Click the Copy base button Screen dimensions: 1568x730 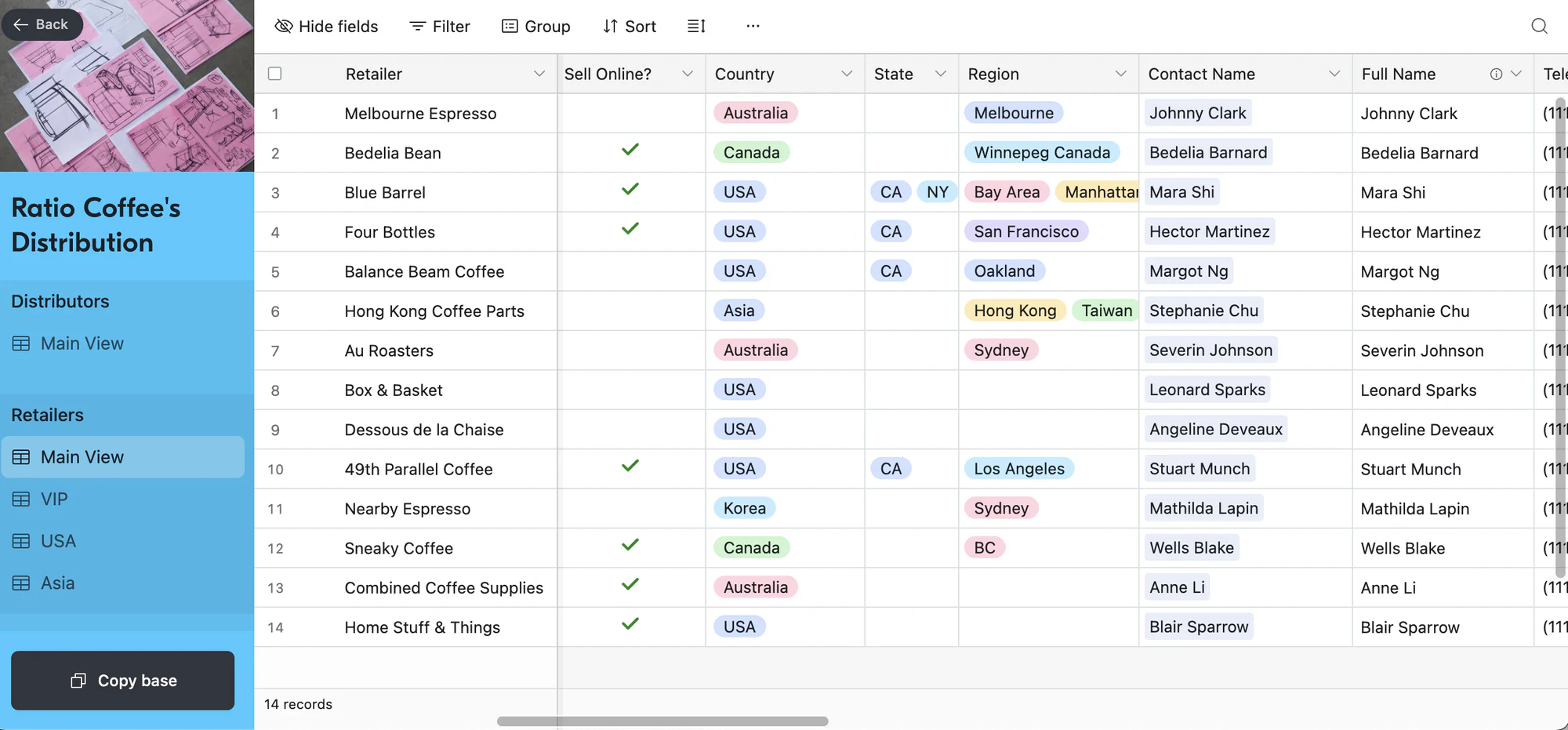click(x=123, y=681)
